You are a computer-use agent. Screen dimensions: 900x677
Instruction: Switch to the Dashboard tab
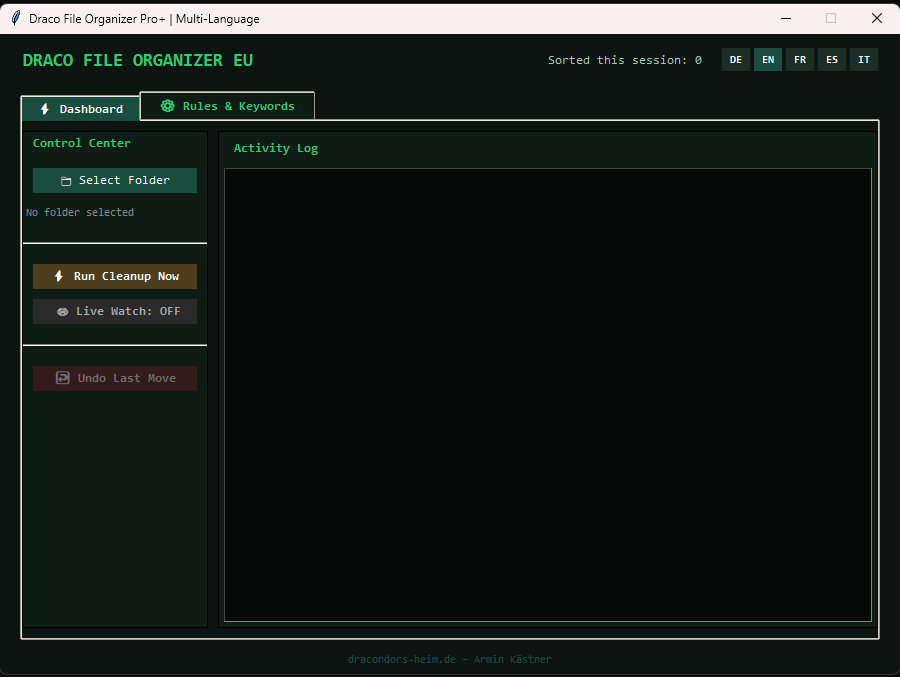[x=81, y=109]
